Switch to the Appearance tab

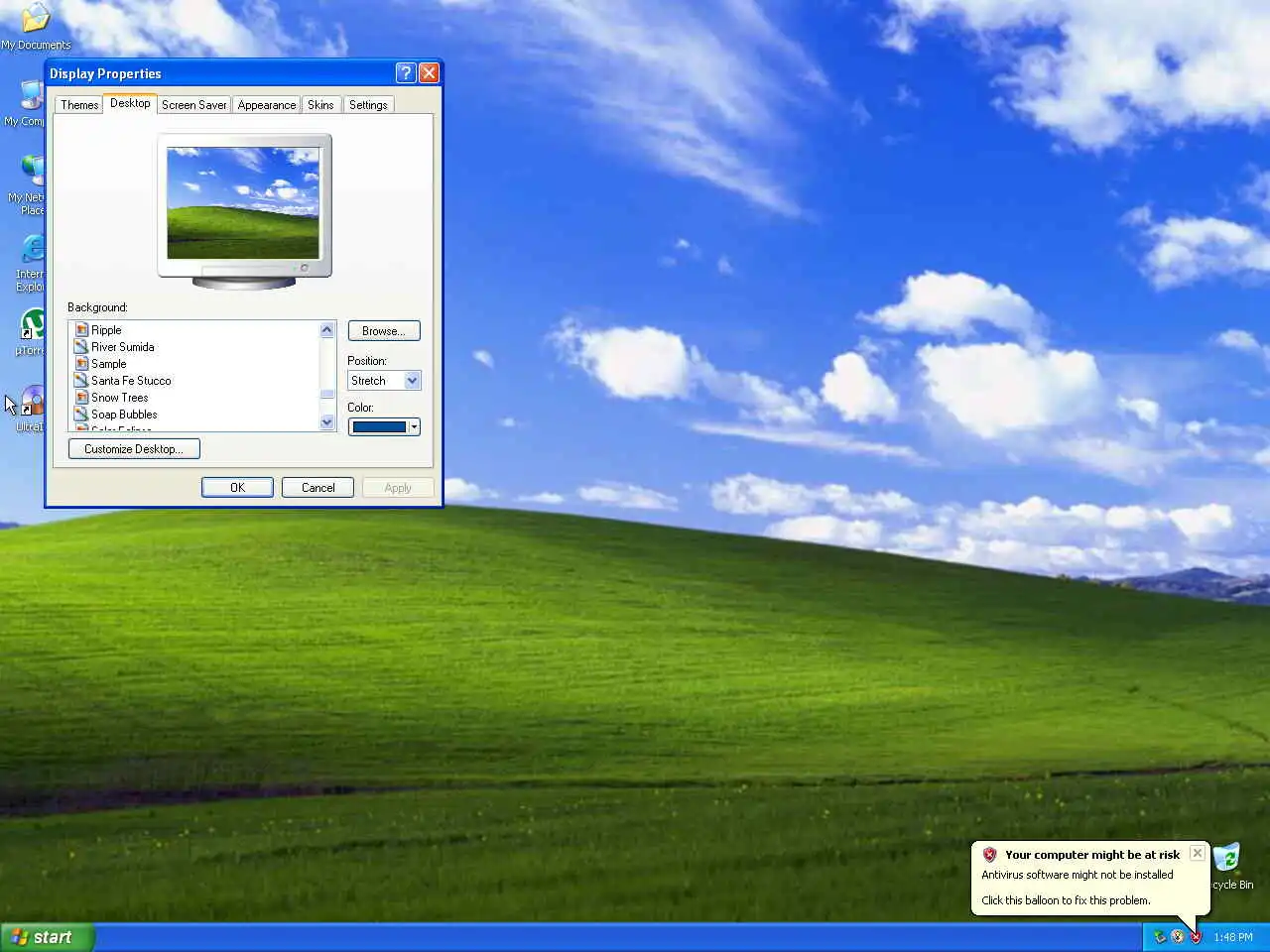[x=267, y=105]
